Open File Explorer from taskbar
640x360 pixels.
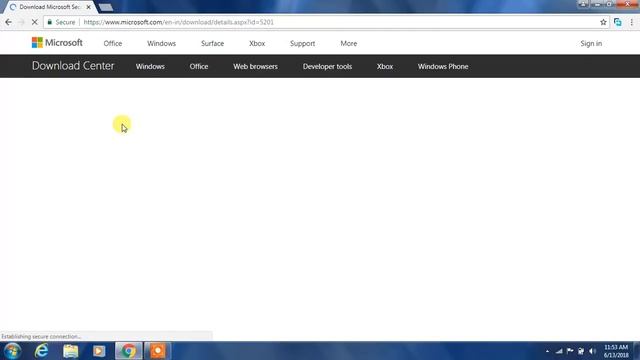click(71, 351)
